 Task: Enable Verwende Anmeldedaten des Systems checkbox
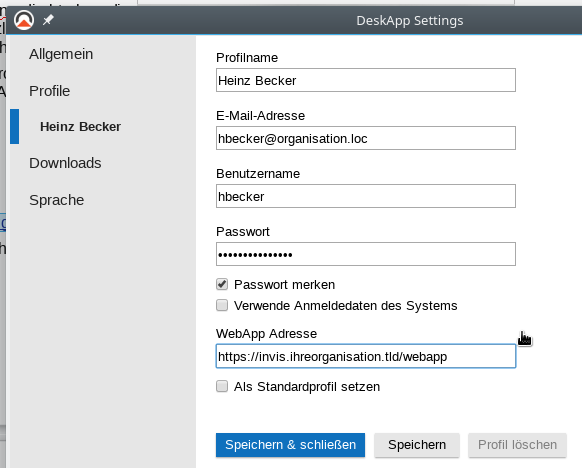(222, 305)
